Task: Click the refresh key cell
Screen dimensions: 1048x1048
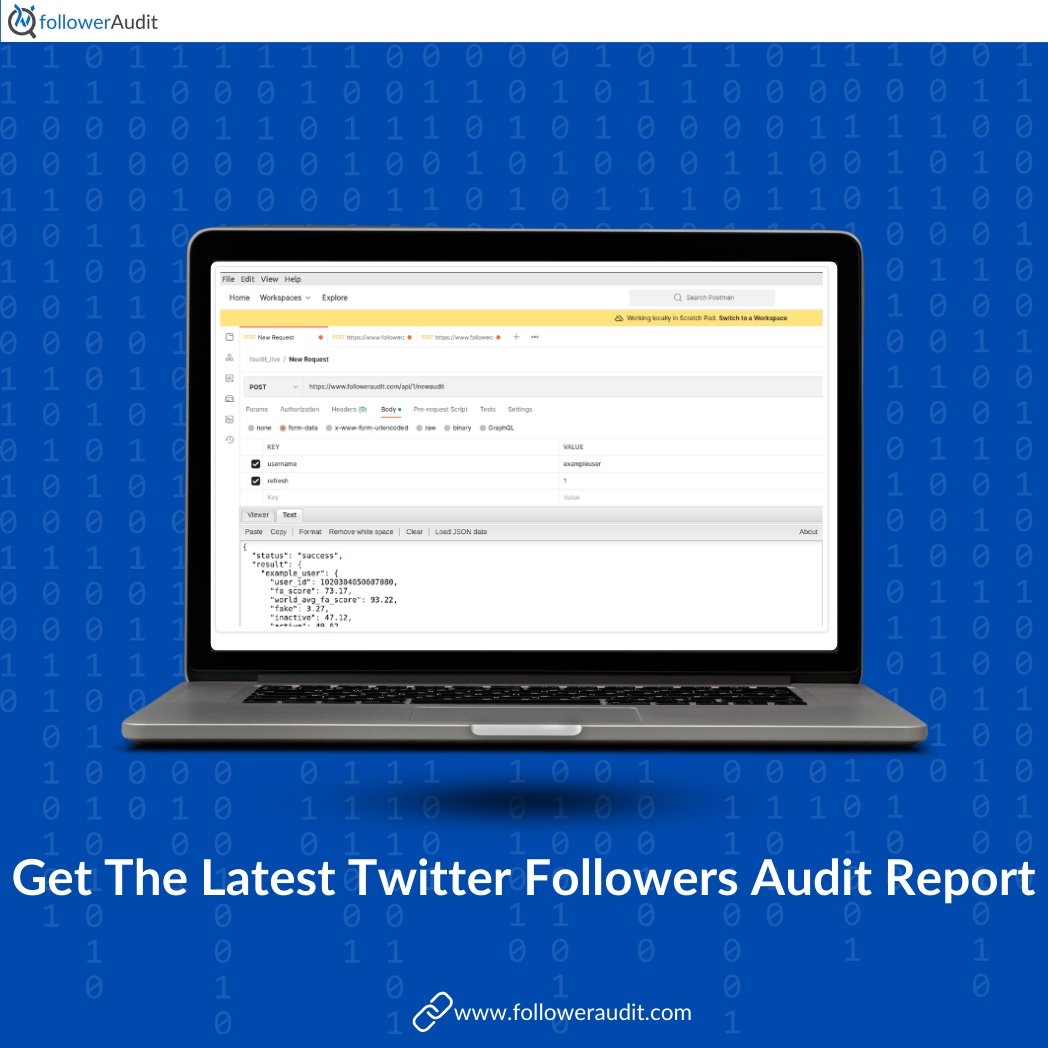Action: (x=410, y=481)
